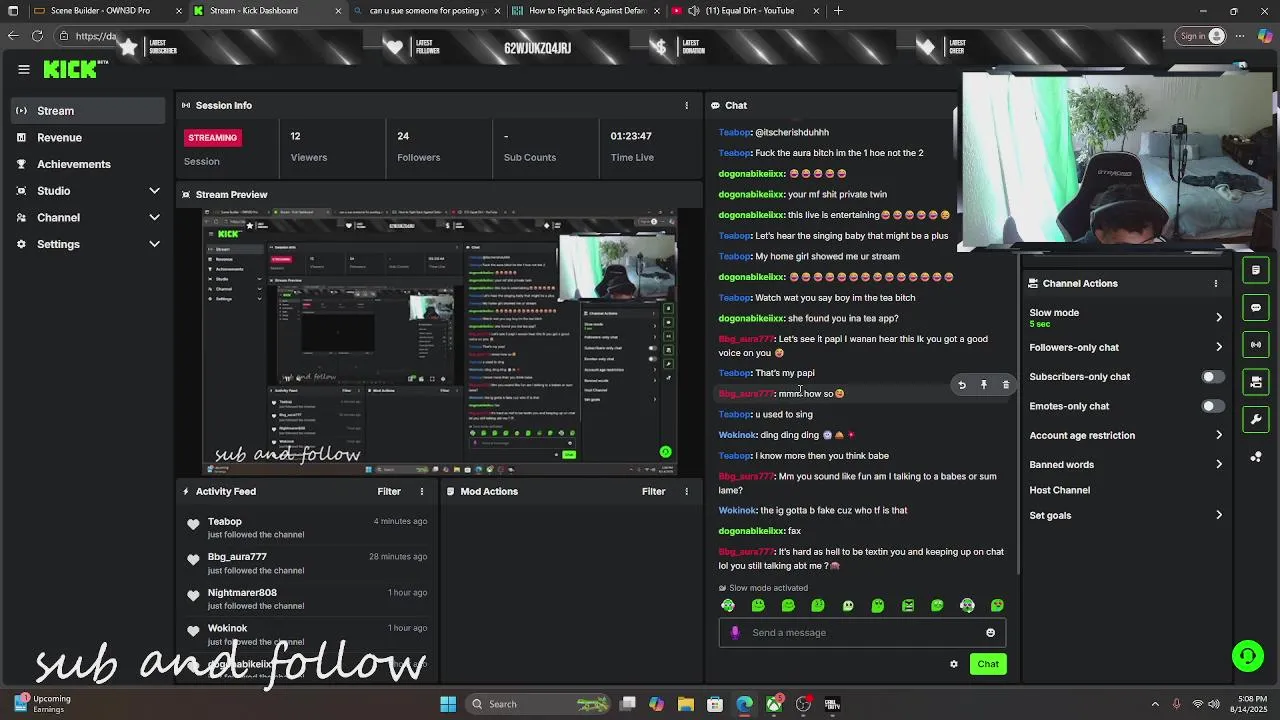Show hidden system tray icons
This screenshot has width=1280, height=720.
(x=1155, y=704)
